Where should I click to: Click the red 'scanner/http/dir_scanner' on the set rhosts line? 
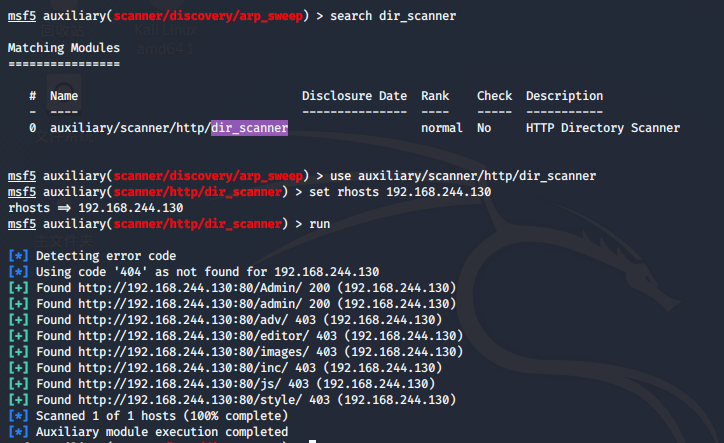(197, 192)
